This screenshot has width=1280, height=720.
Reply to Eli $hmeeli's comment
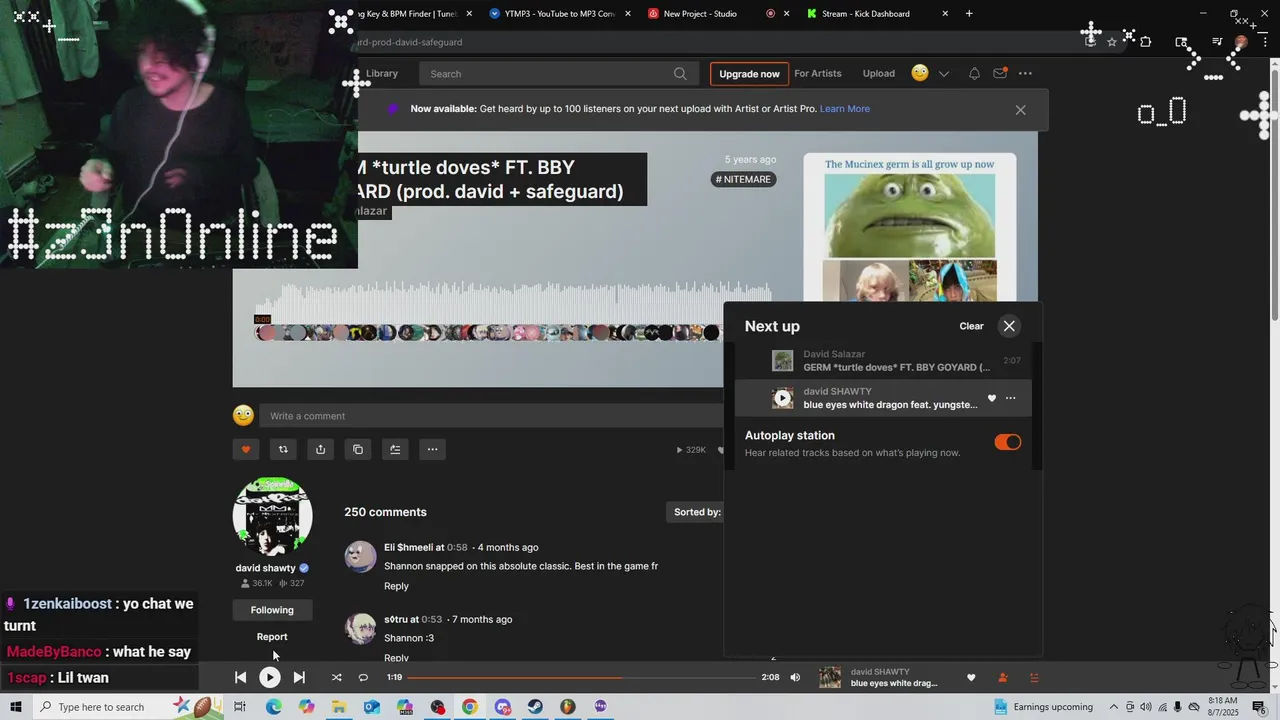tap(396, 586)
